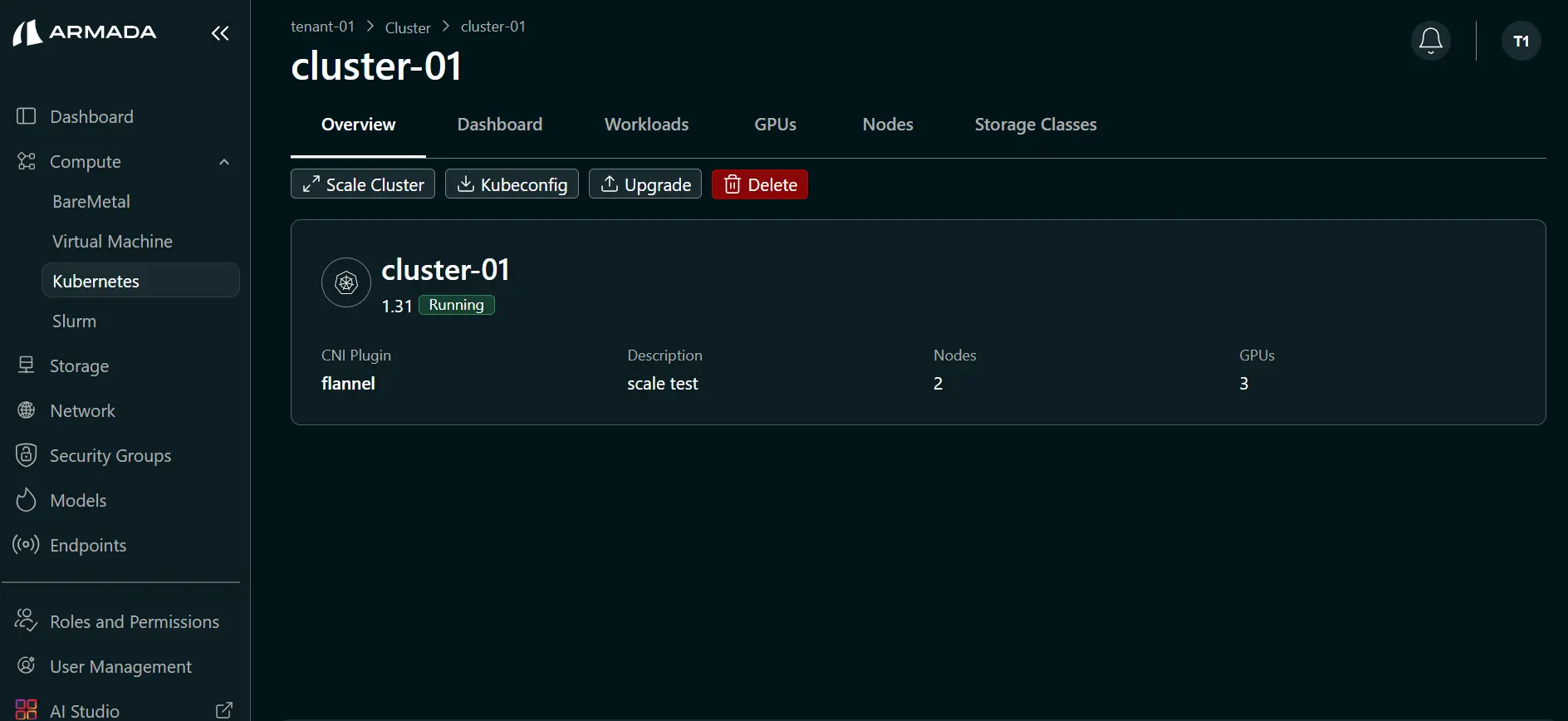Click the Roles and Permissions icon
The height and width of the screenshot is (721, 1568).
(27, 621)
